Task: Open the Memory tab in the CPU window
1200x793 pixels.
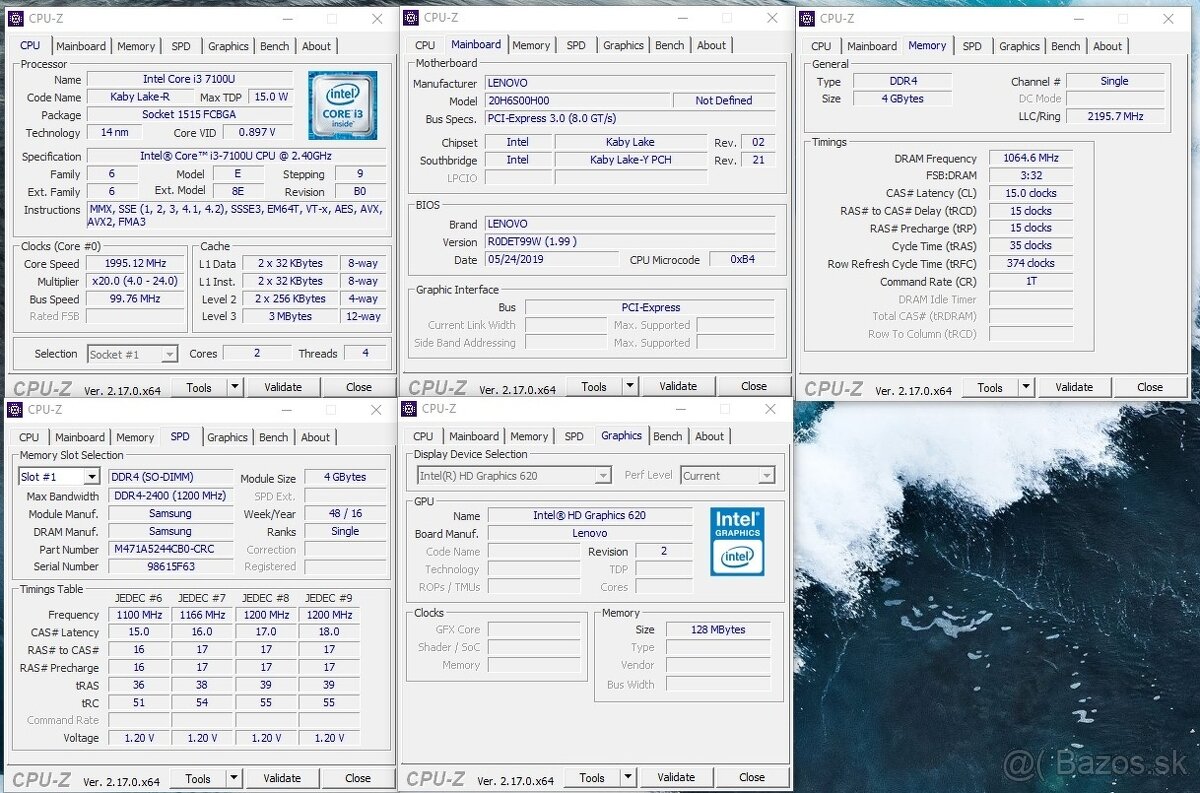Action: tap(136, 46)
